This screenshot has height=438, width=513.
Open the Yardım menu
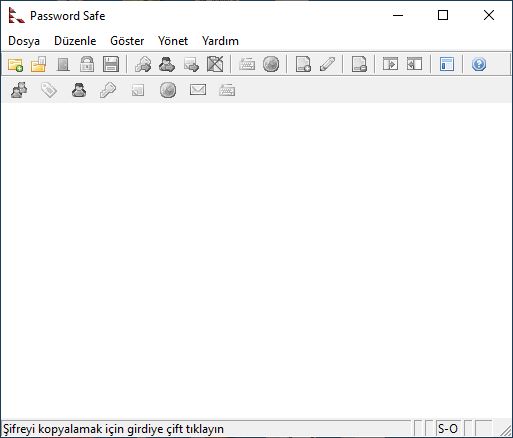coord(220,41)
